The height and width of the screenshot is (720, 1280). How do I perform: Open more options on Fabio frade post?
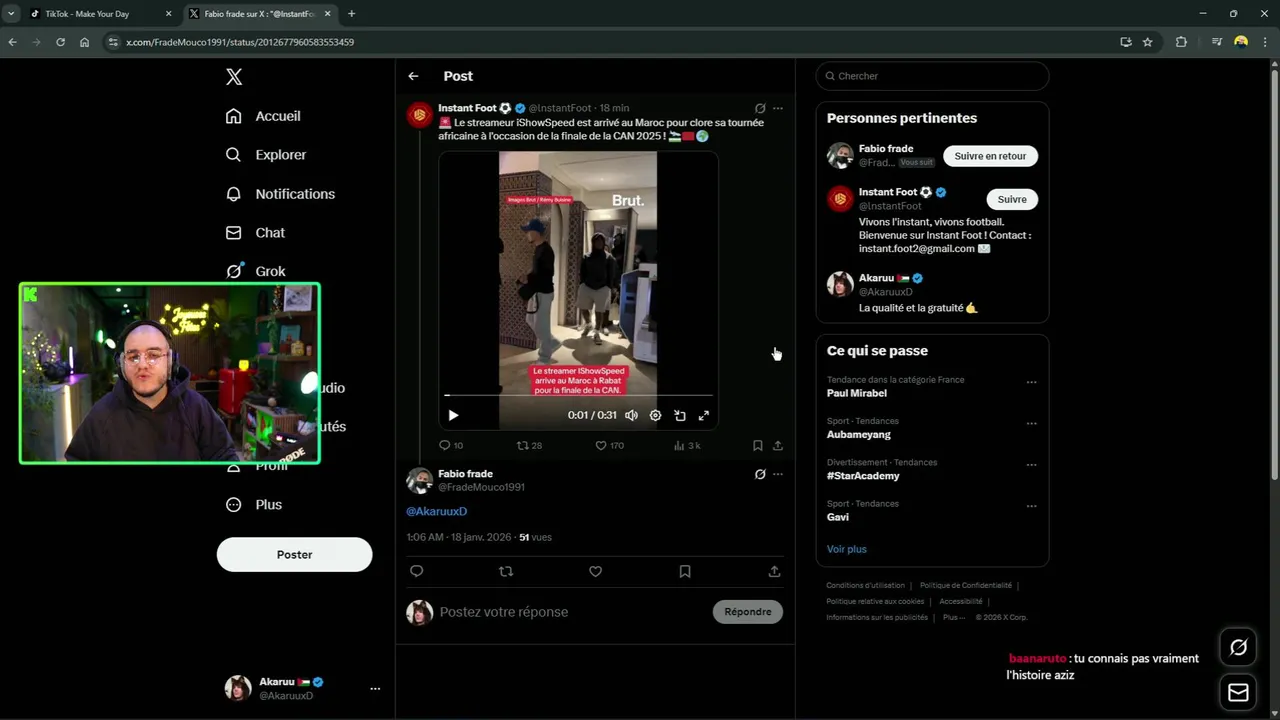(x=778, y=474)
